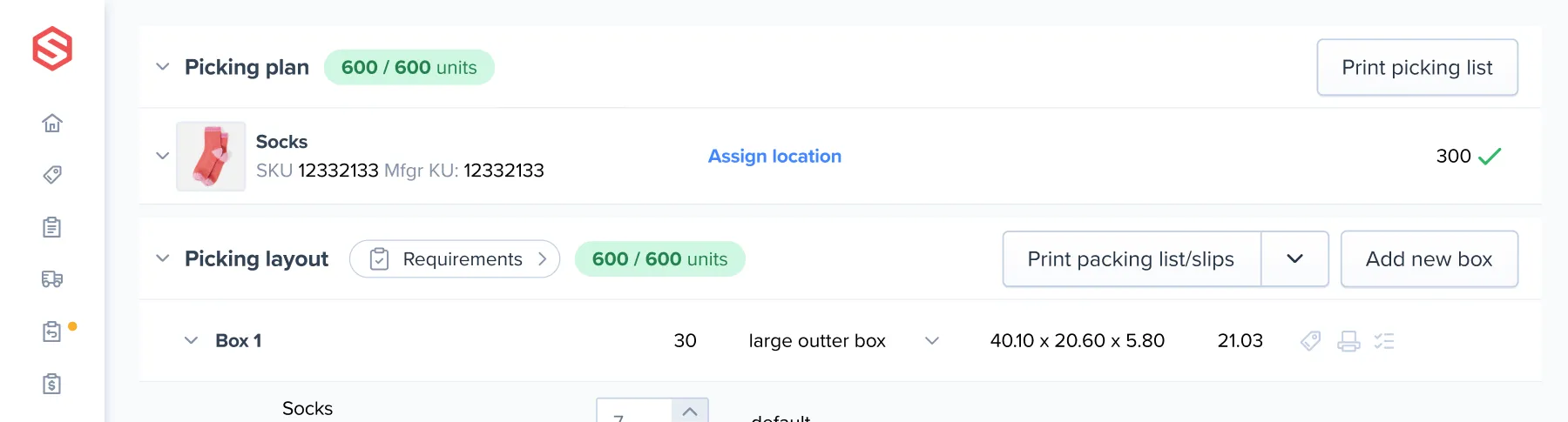Collapse the Picking layout section
The height and width of the screenshot is (422, 1568).
(x=163, y=258)
